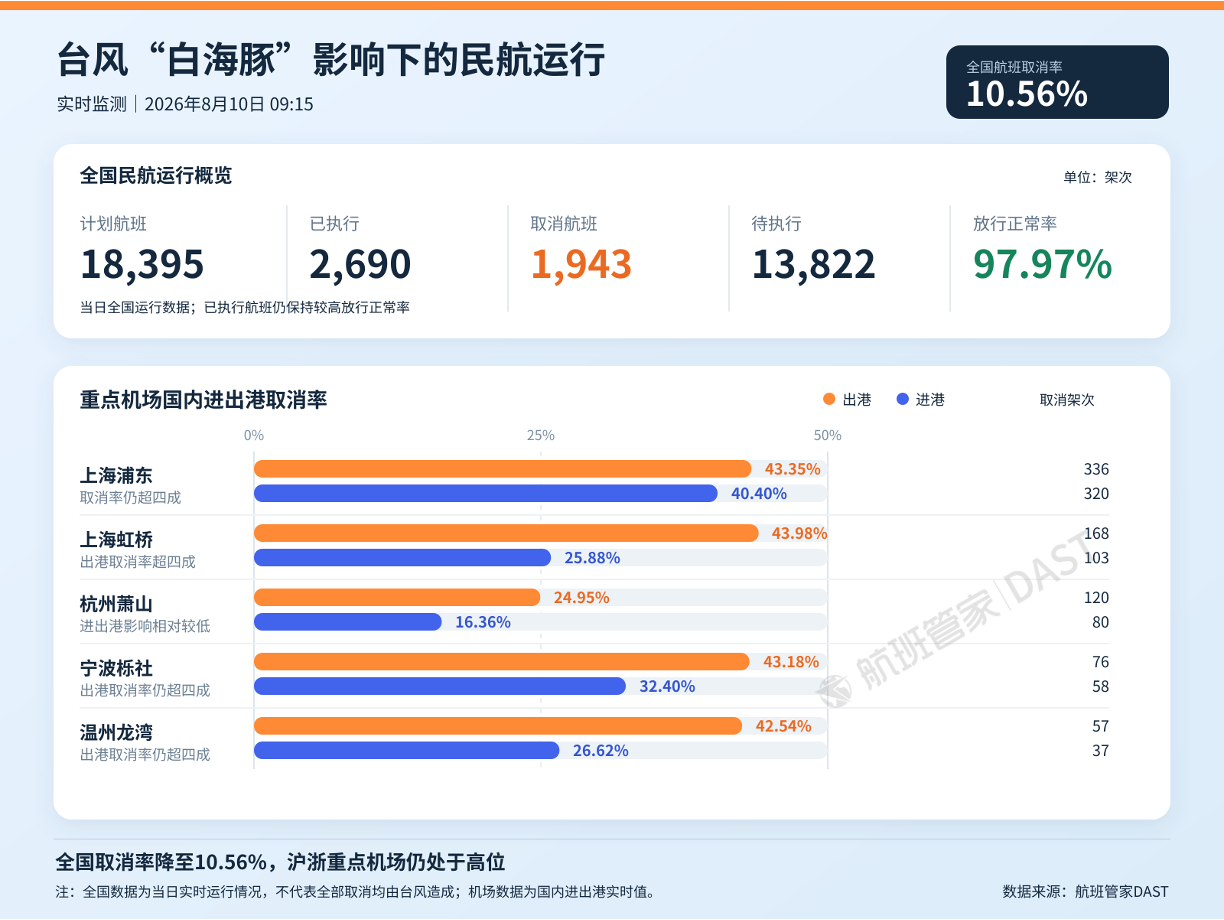Click the 25% axis label
1224x920 pixels.
click(x=541, y=435)
